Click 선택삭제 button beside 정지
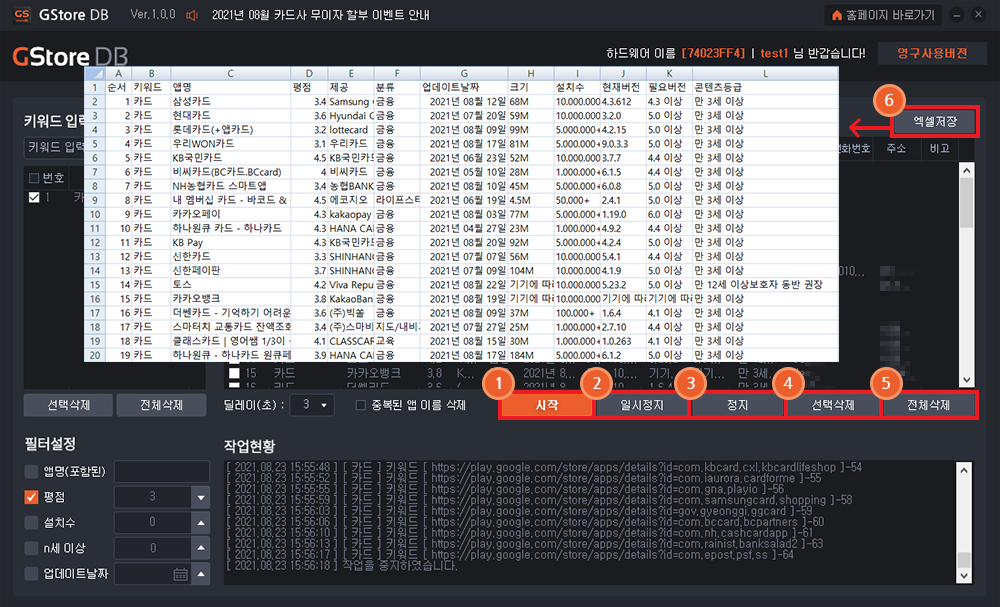Screen dimensions: 1000x607 832,405
